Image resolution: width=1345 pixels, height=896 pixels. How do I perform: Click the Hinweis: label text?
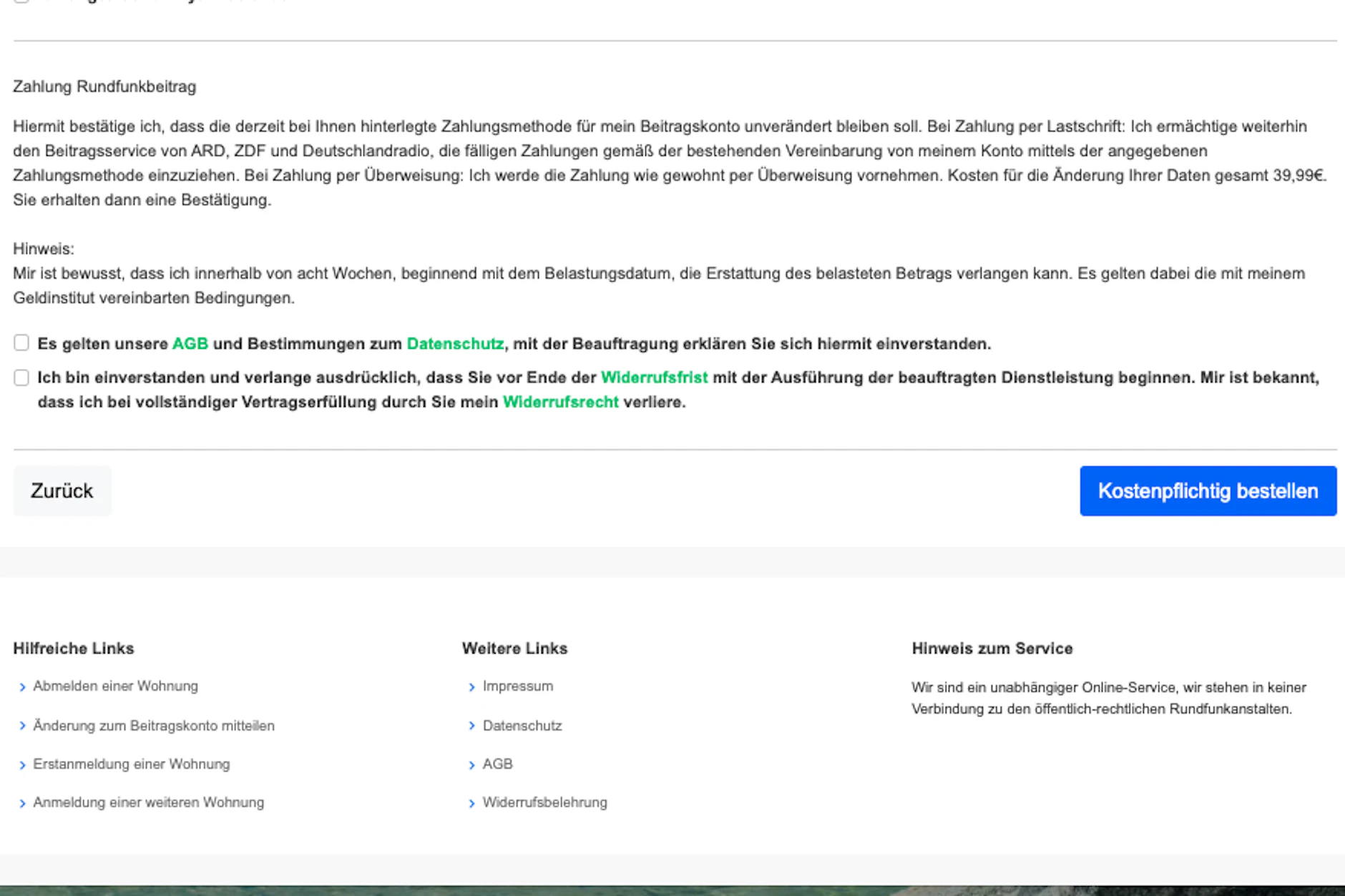click(x=44, y=249)
